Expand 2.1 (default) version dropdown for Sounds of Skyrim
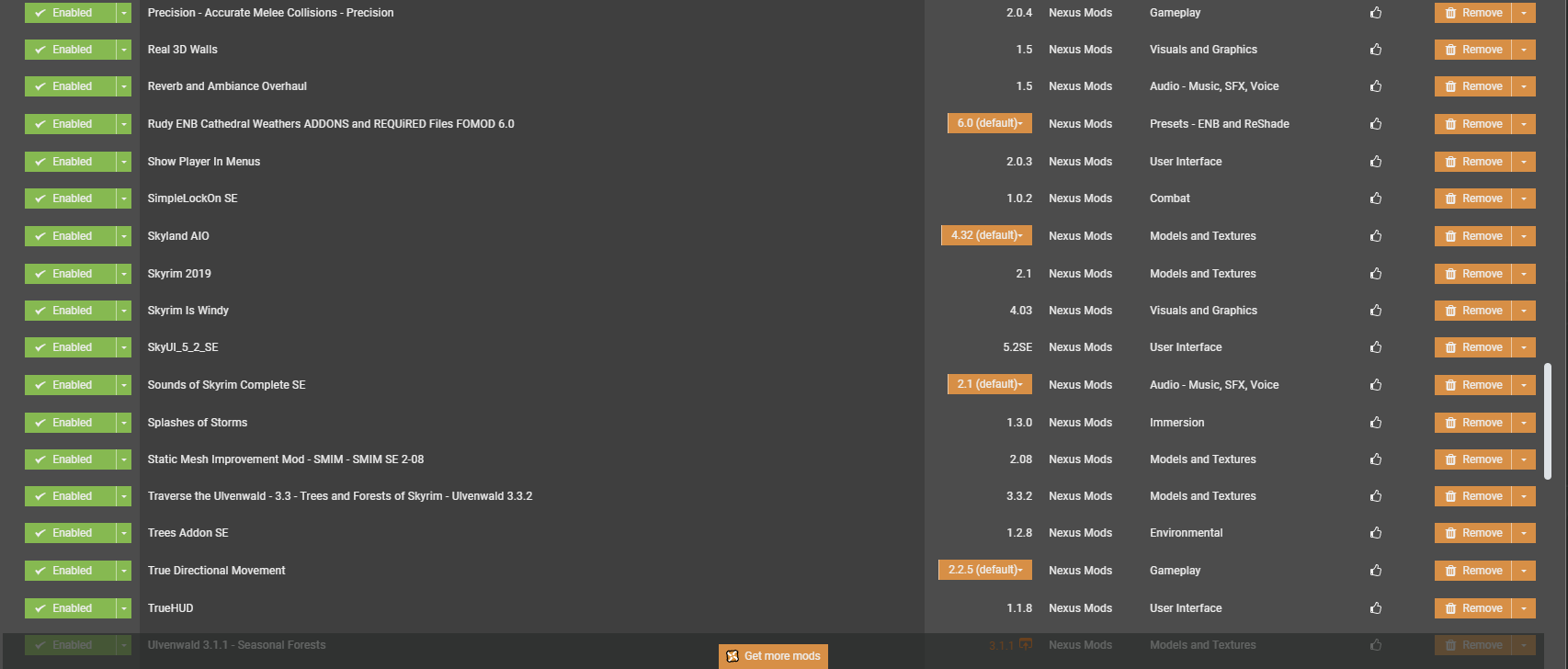1568x669 pixels. [x=989, y=384]
